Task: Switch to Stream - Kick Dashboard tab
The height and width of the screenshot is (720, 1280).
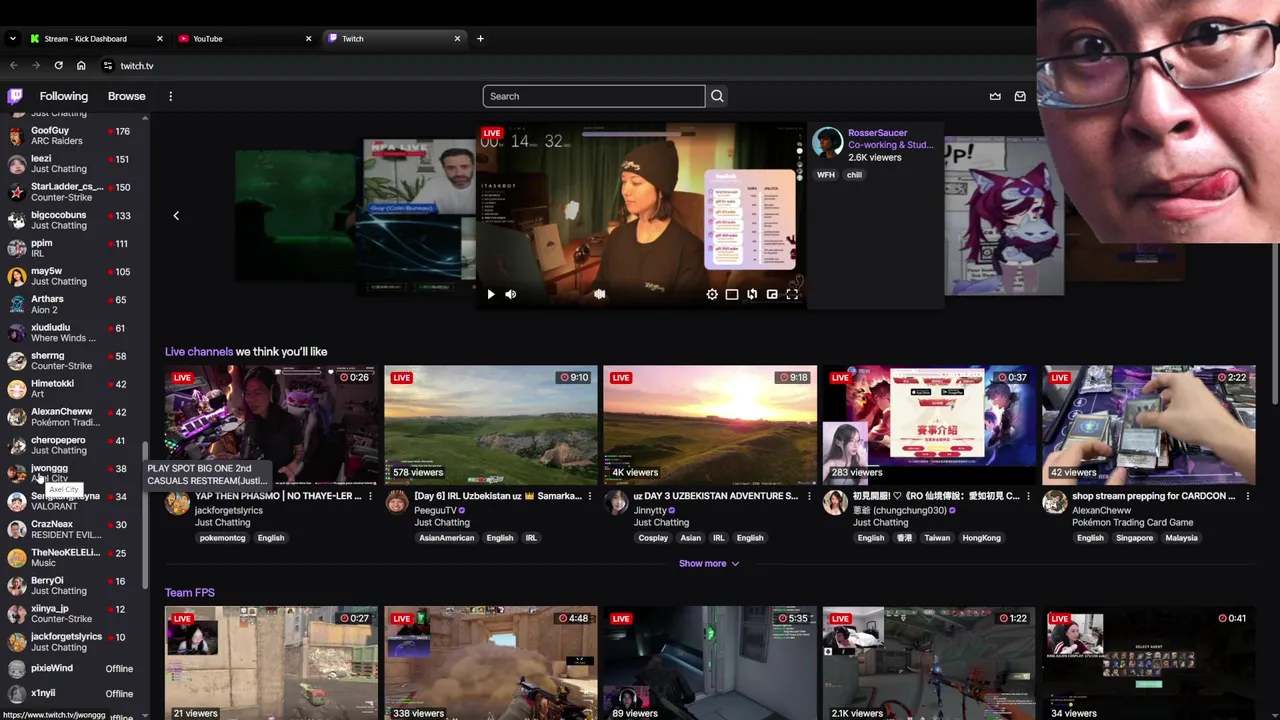Action: point(96,39)
